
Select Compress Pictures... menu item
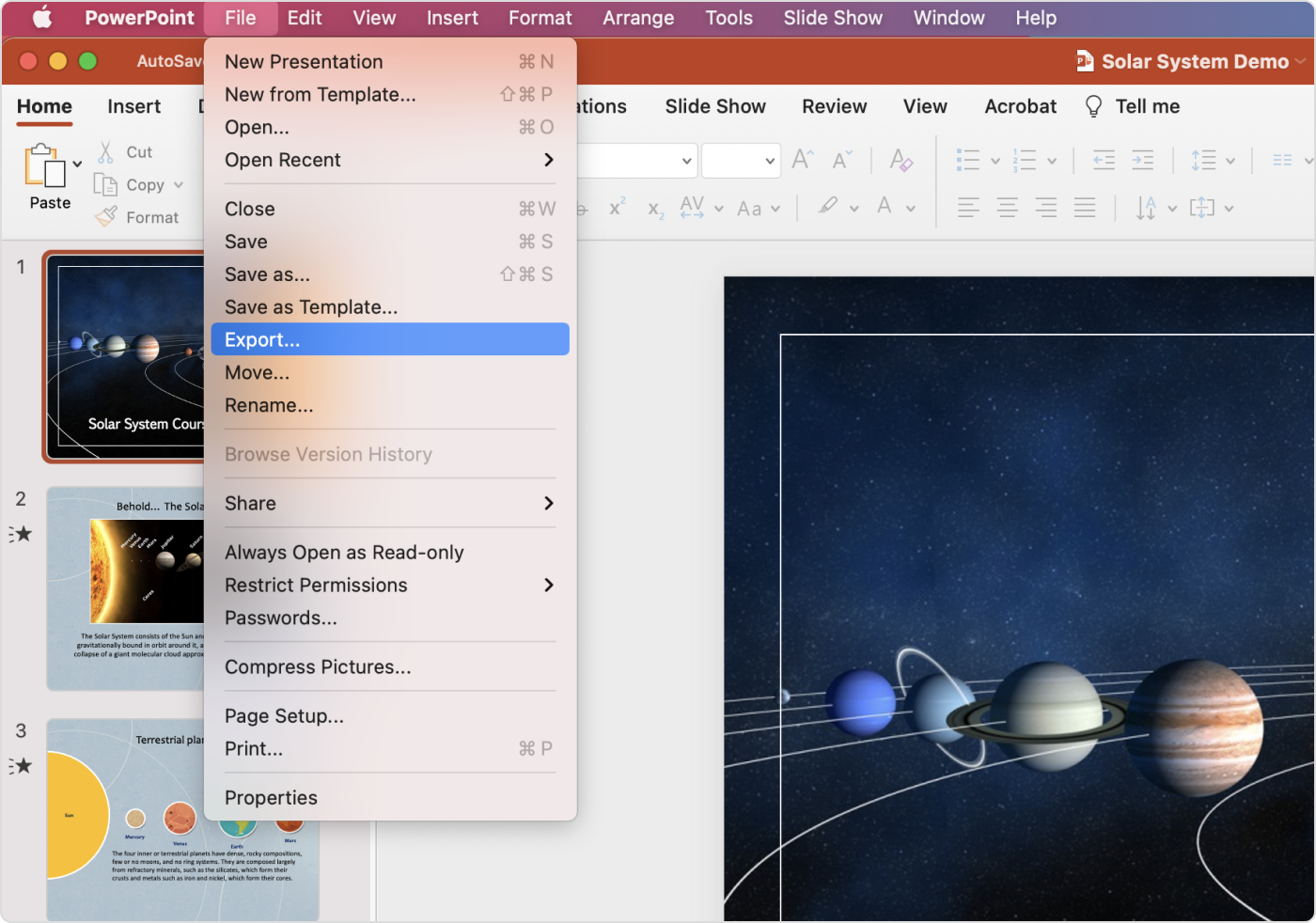click(x=390, y=667)
